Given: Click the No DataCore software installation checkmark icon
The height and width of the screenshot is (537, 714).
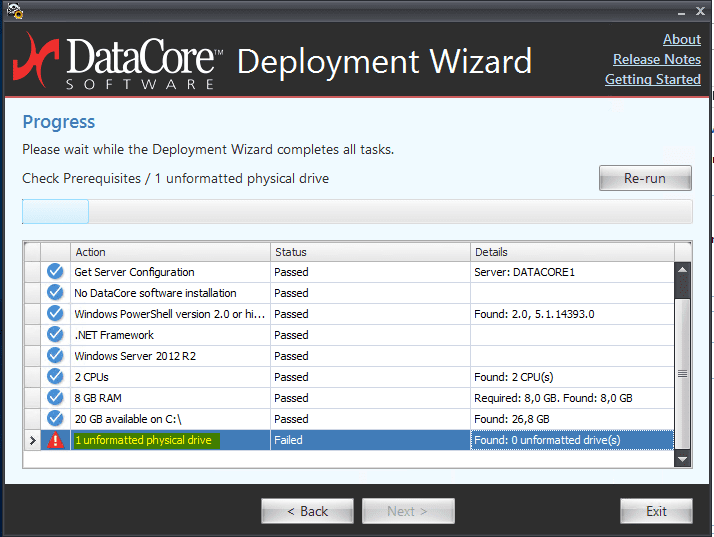Looking at the screenshot, I should click(x=55, y=292).
